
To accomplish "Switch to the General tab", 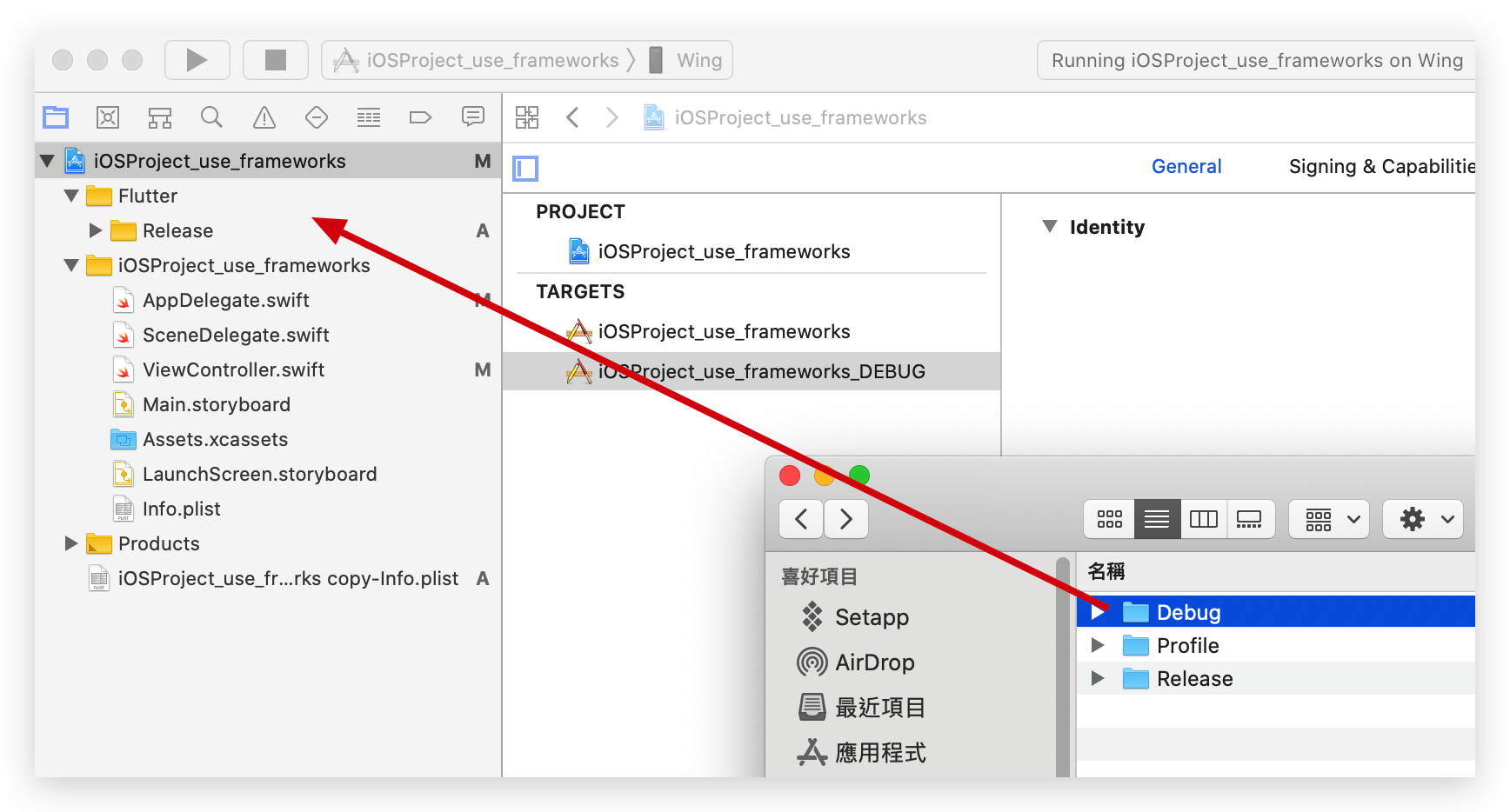I will [x=1186, y=166].
